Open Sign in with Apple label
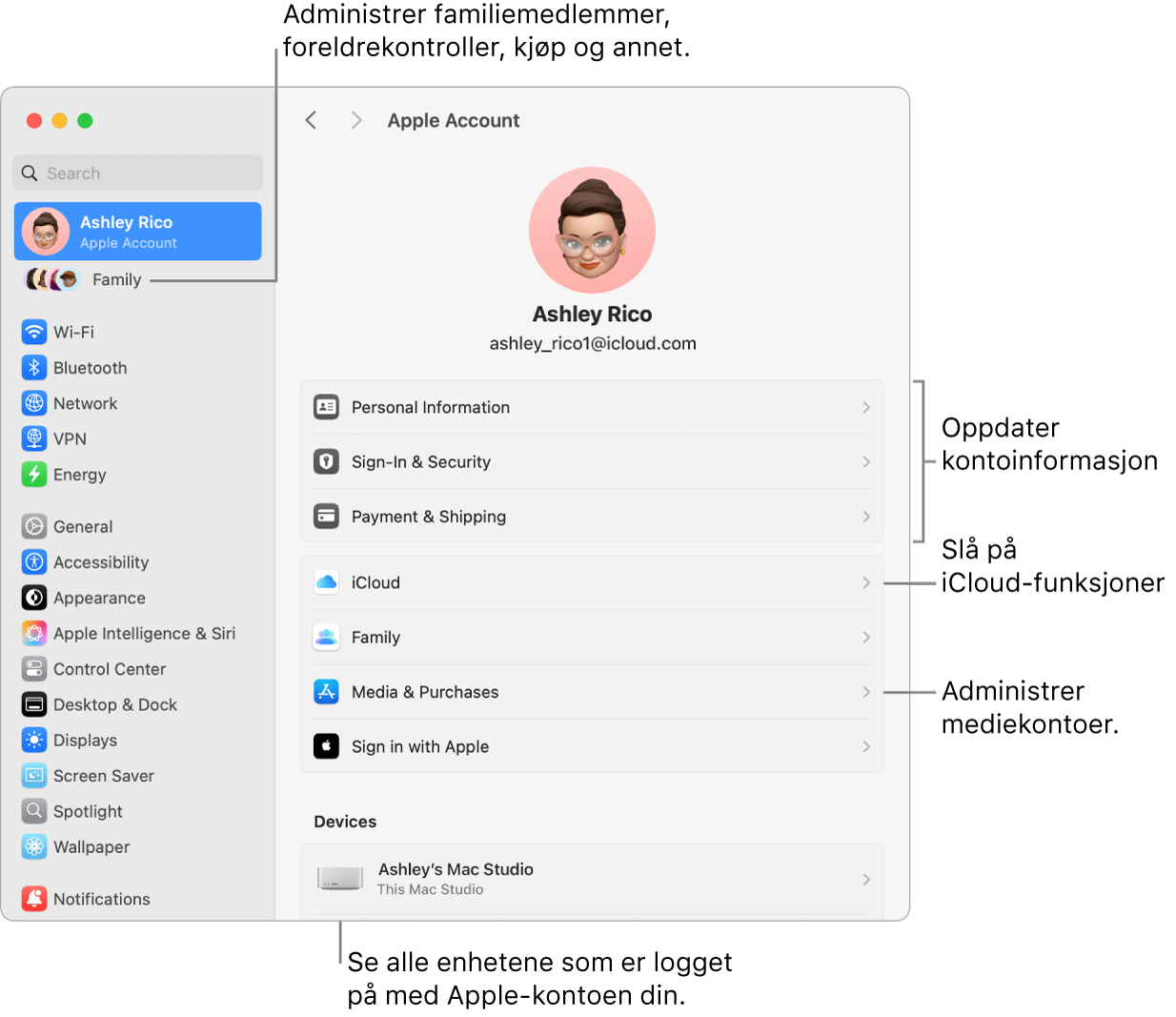 coord(420,746)
